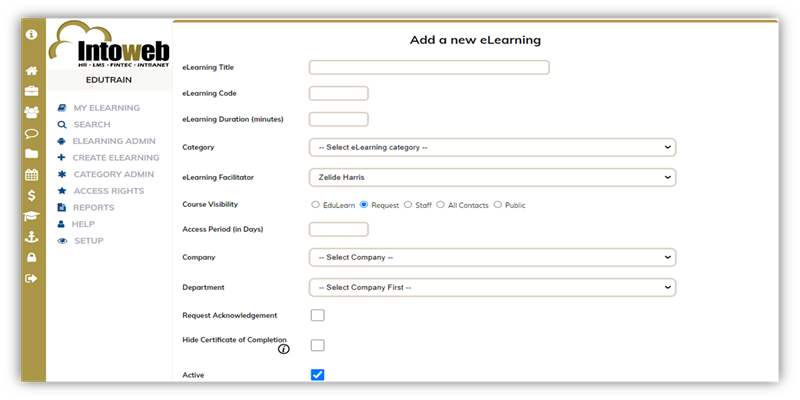
Task: Open the Select Company dropdown
Action: click(492, 257)
